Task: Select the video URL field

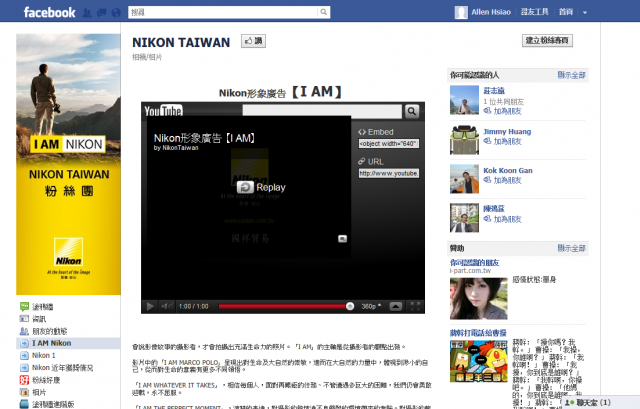Action: 389,173
